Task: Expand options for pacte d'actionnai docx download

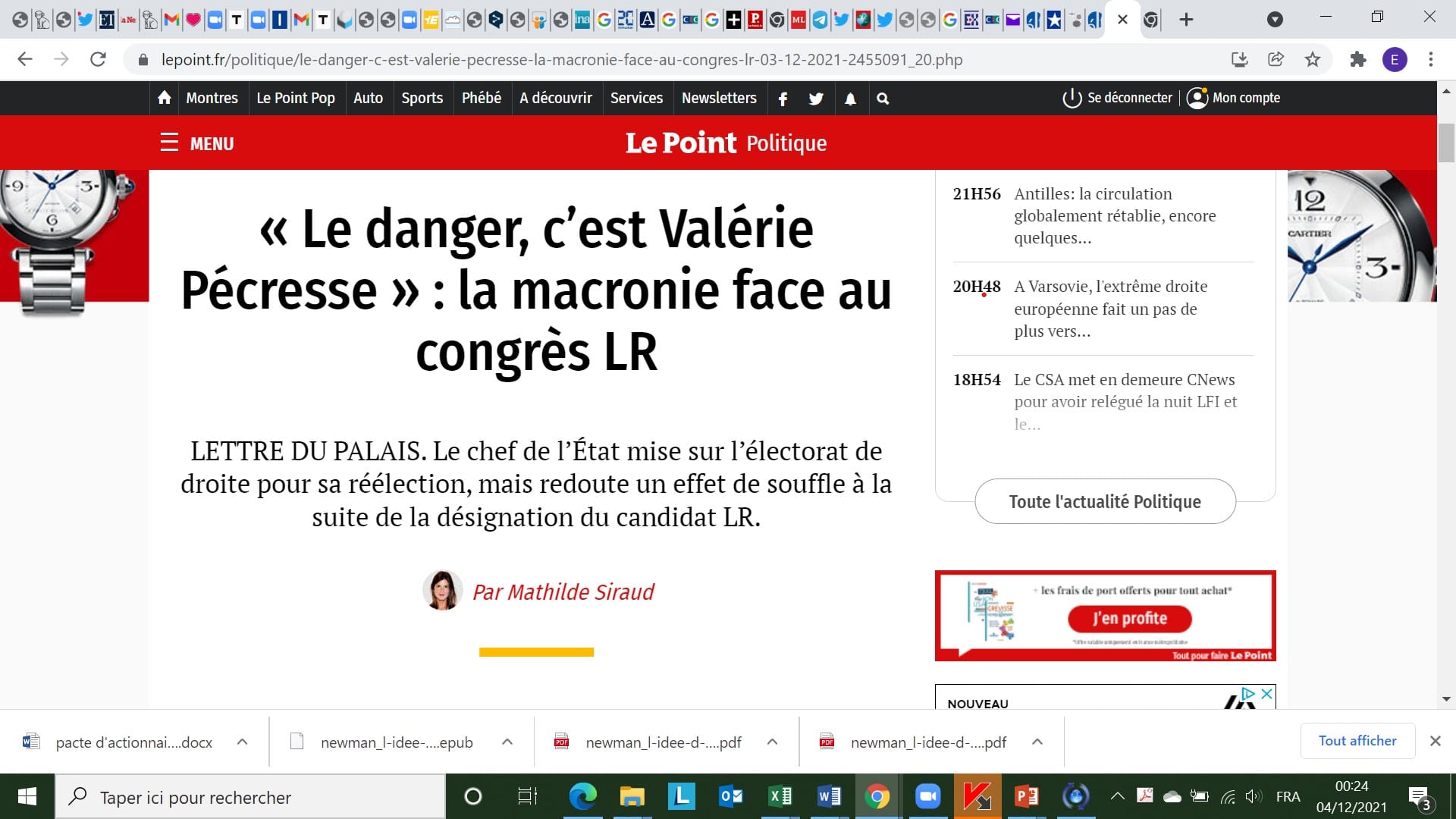Action: point(242,742)
